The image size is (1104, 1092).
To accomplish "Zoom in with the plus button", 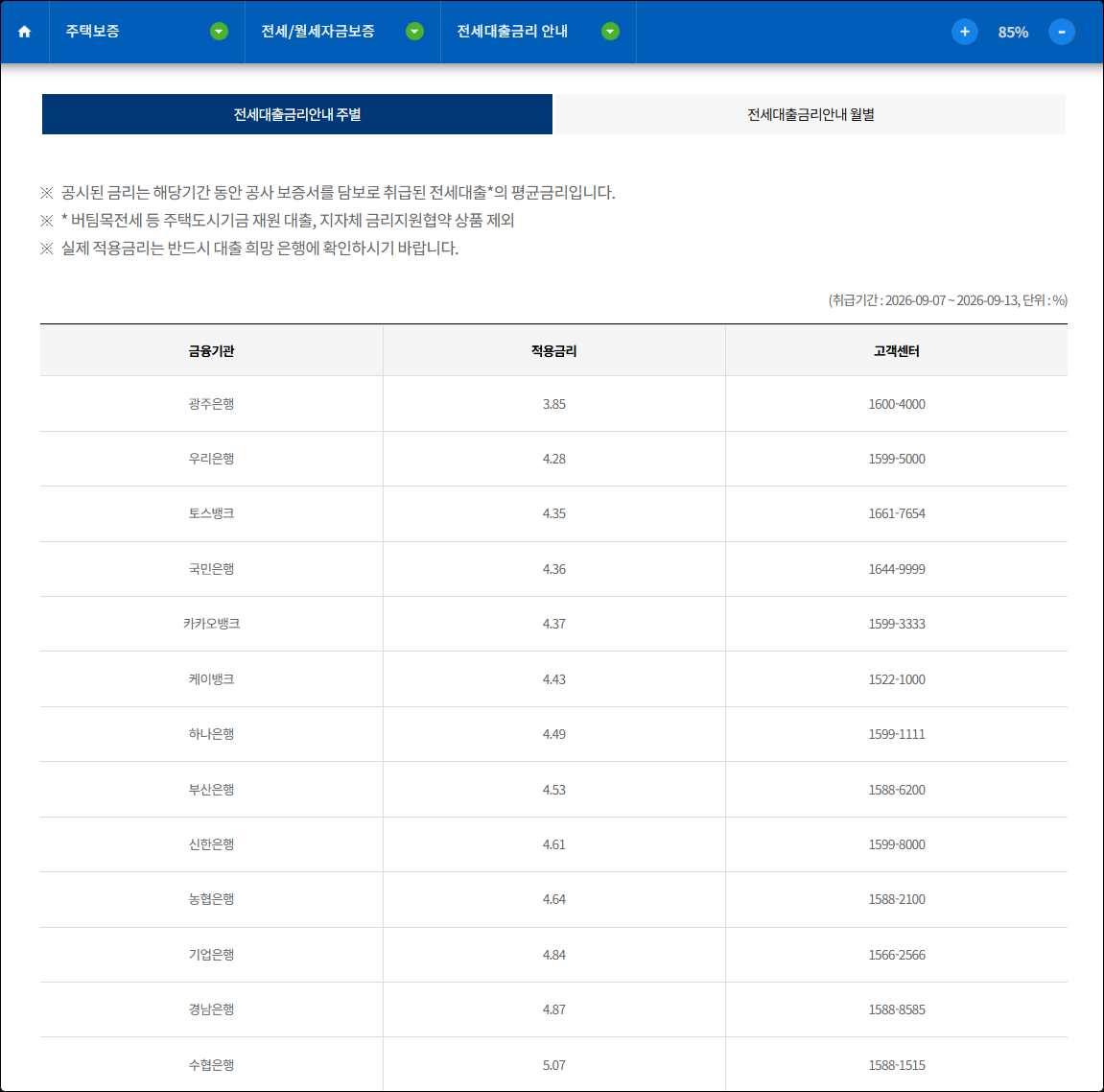I will point(965,32).
